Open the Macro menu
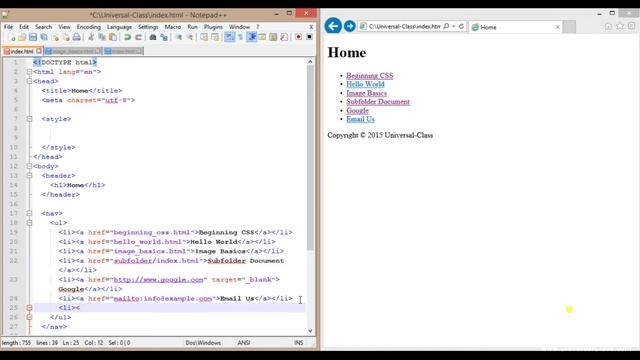The width and height of the screenshot is (640, 360). 173,27
